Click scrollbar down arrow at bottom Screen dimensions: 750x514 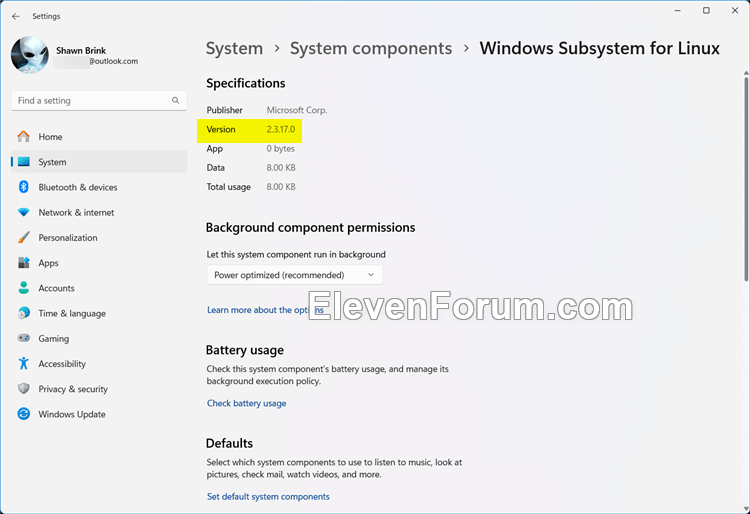[x=746, y=509]
